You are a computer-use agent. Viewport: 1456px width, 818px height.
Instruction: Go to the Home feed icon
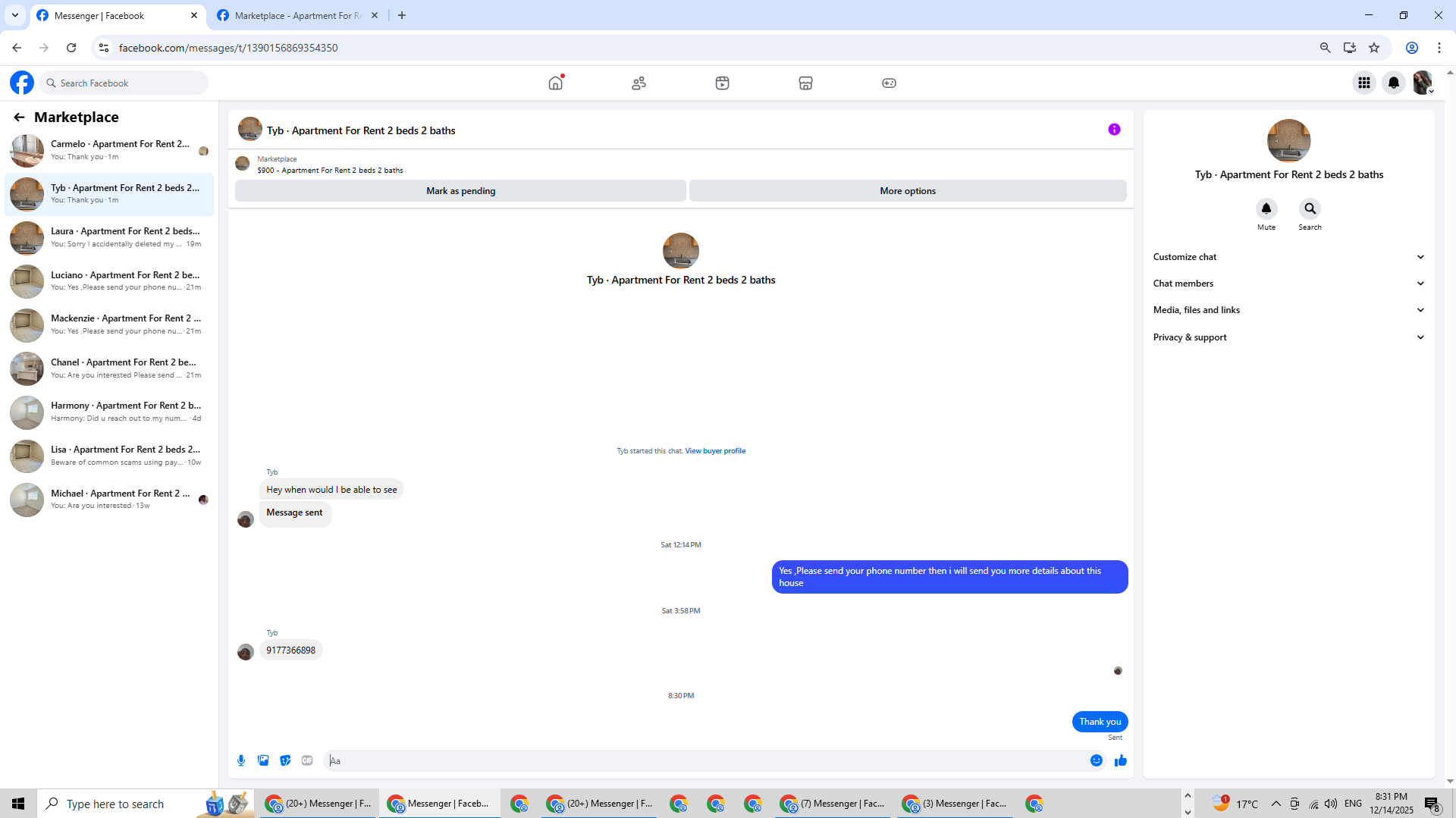(x=556, y=83)
